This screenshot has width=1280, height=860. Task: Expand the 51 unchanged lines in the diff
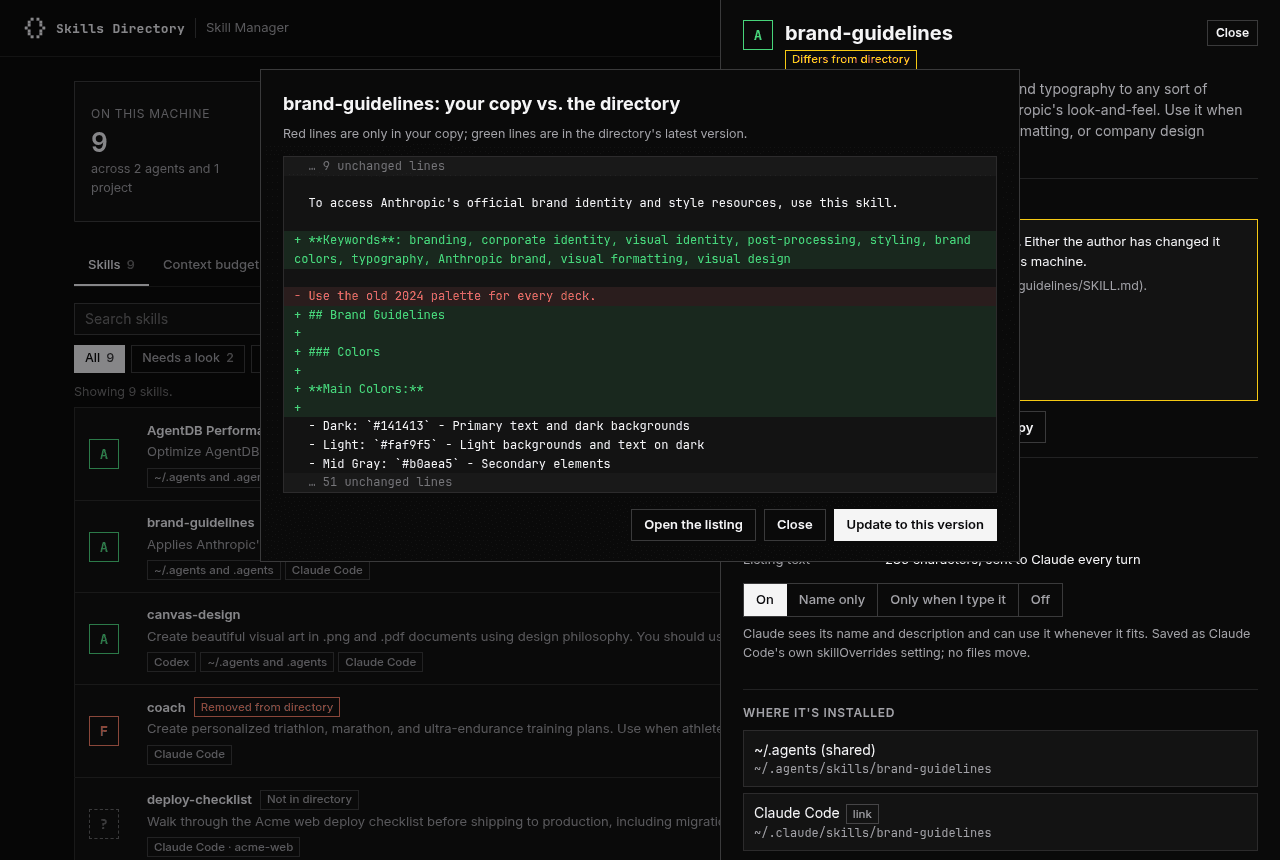coord(640,482)
